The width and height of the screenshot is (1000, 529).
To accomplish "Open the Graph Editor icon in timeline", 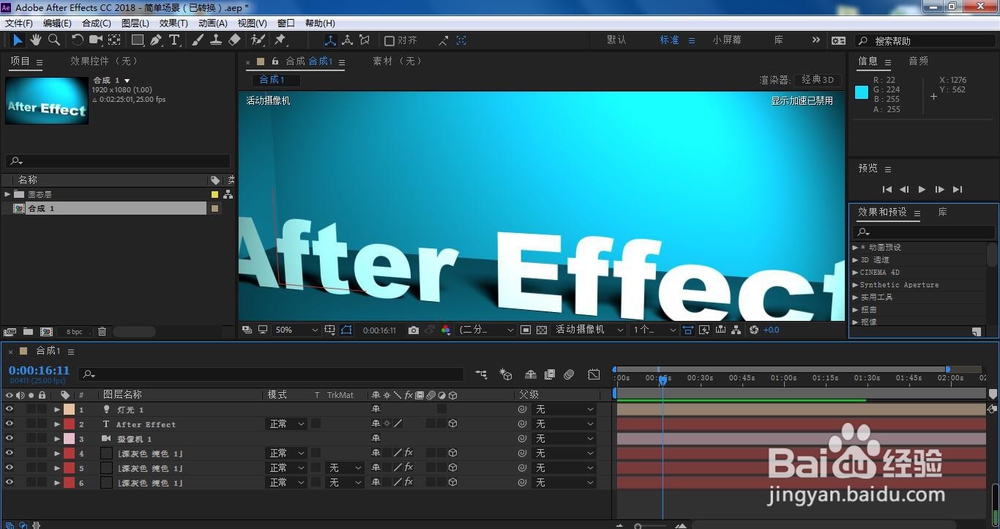I will point(594,375).
